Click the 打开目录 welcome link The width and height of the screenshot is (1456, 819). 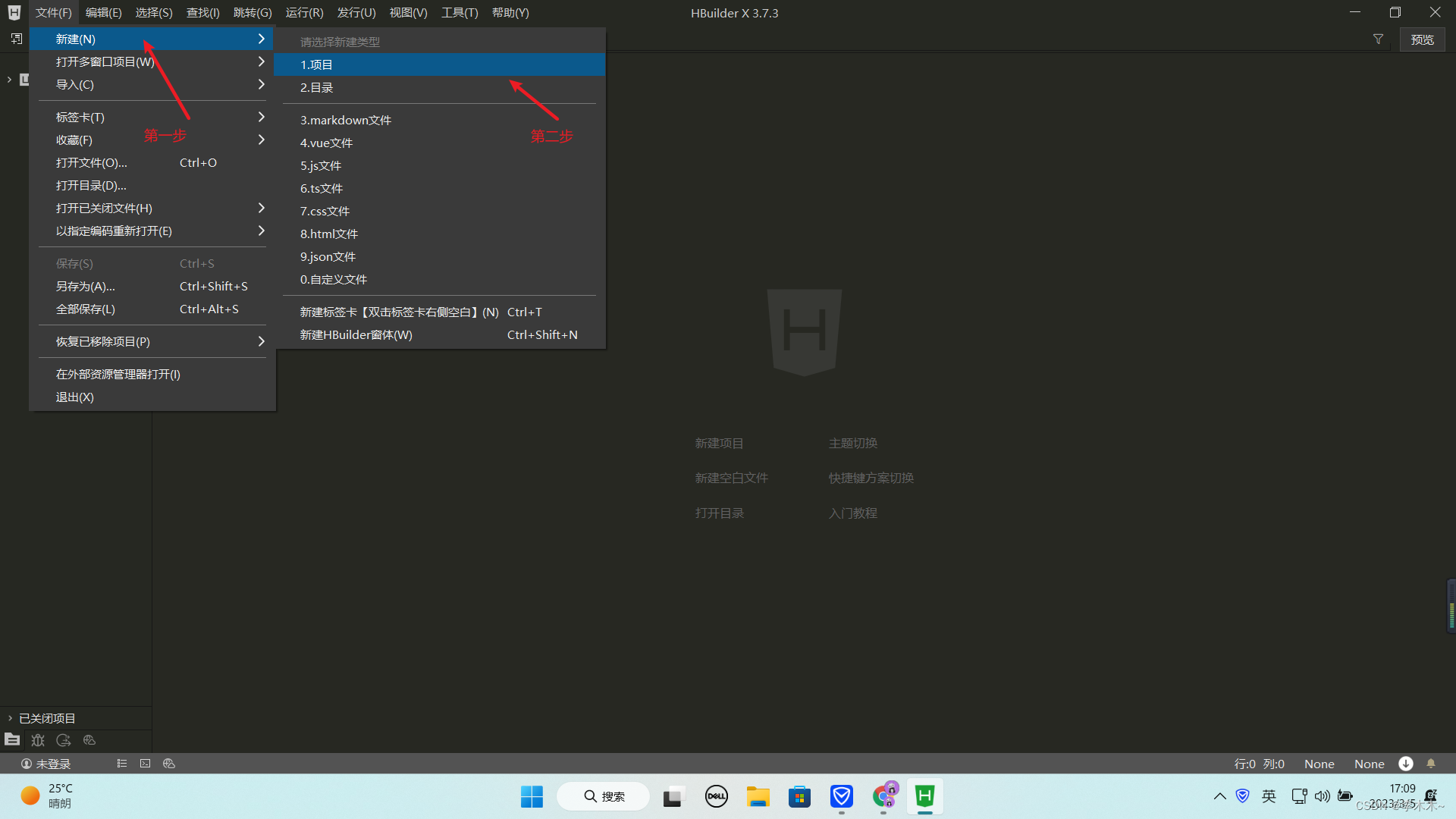[x=719, y=513]
